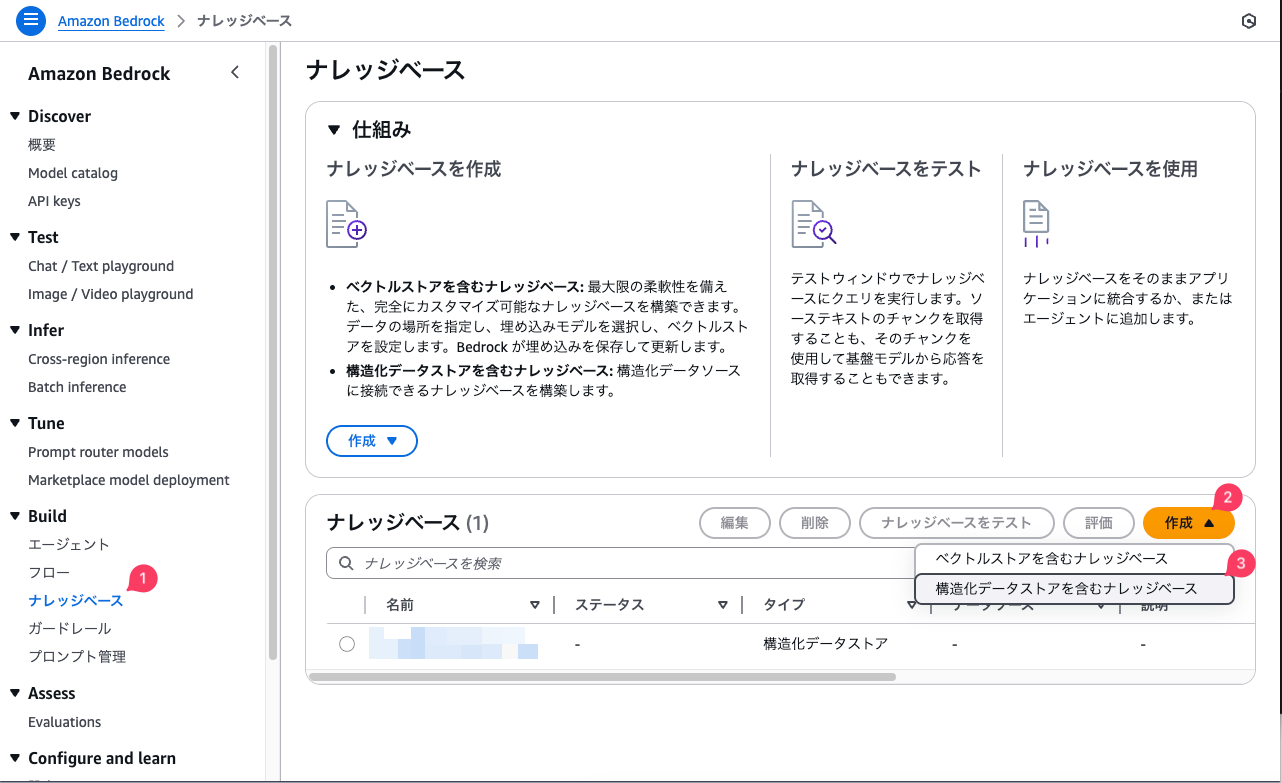Collapse the Tune section
The image size is (1282, 783).
pos(15,423)
